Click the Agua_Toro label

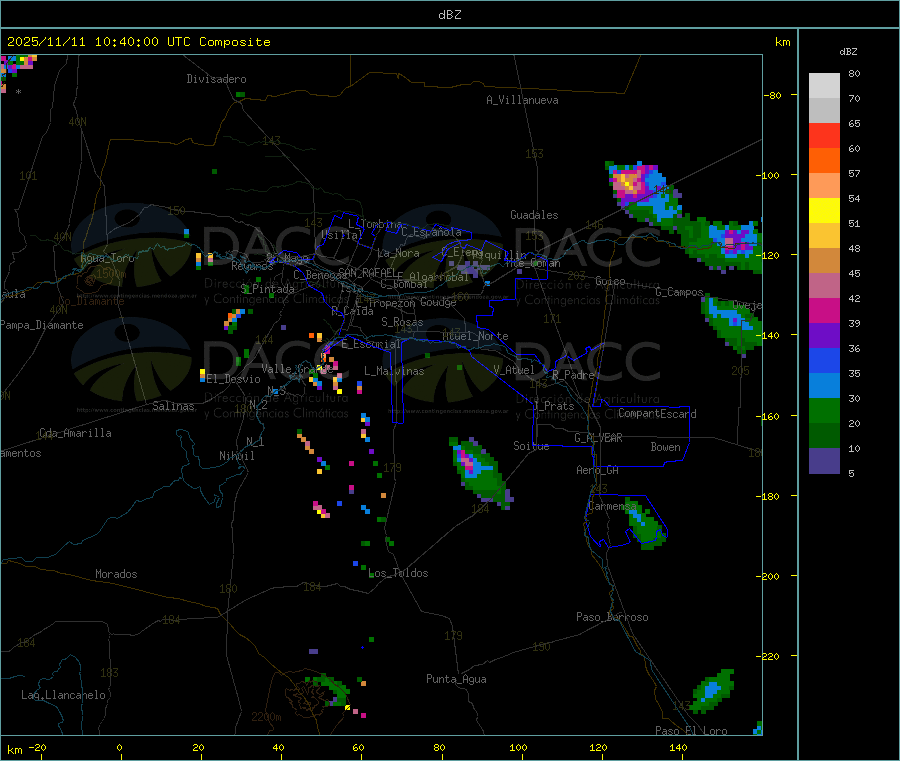coord(107,258)
